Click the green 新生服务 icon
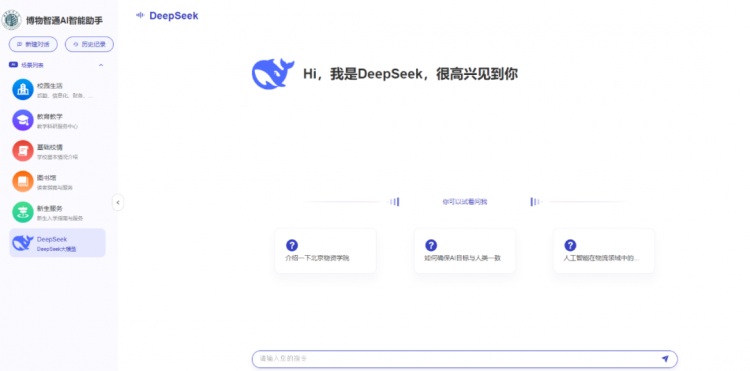The image size is (750, 371). pos(23,212)
